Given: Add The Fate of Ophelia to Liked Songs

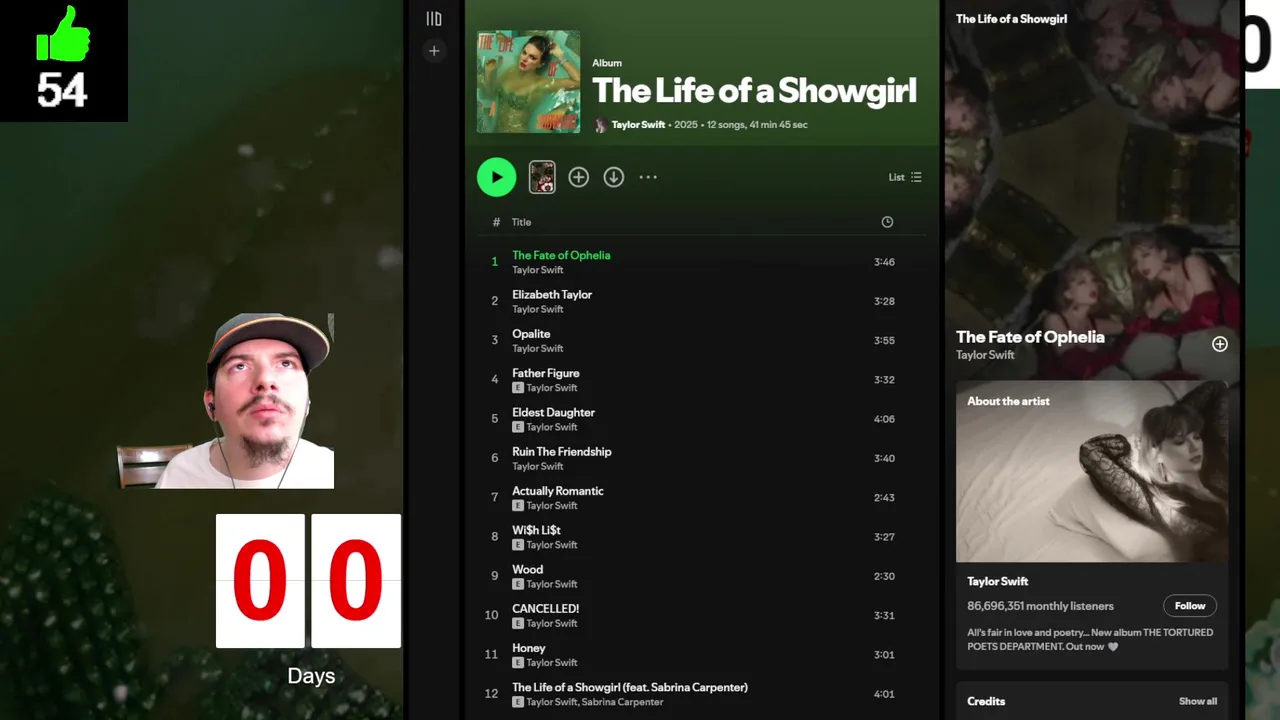Looking at the screenshot, I should click(x=1220, y=344).
